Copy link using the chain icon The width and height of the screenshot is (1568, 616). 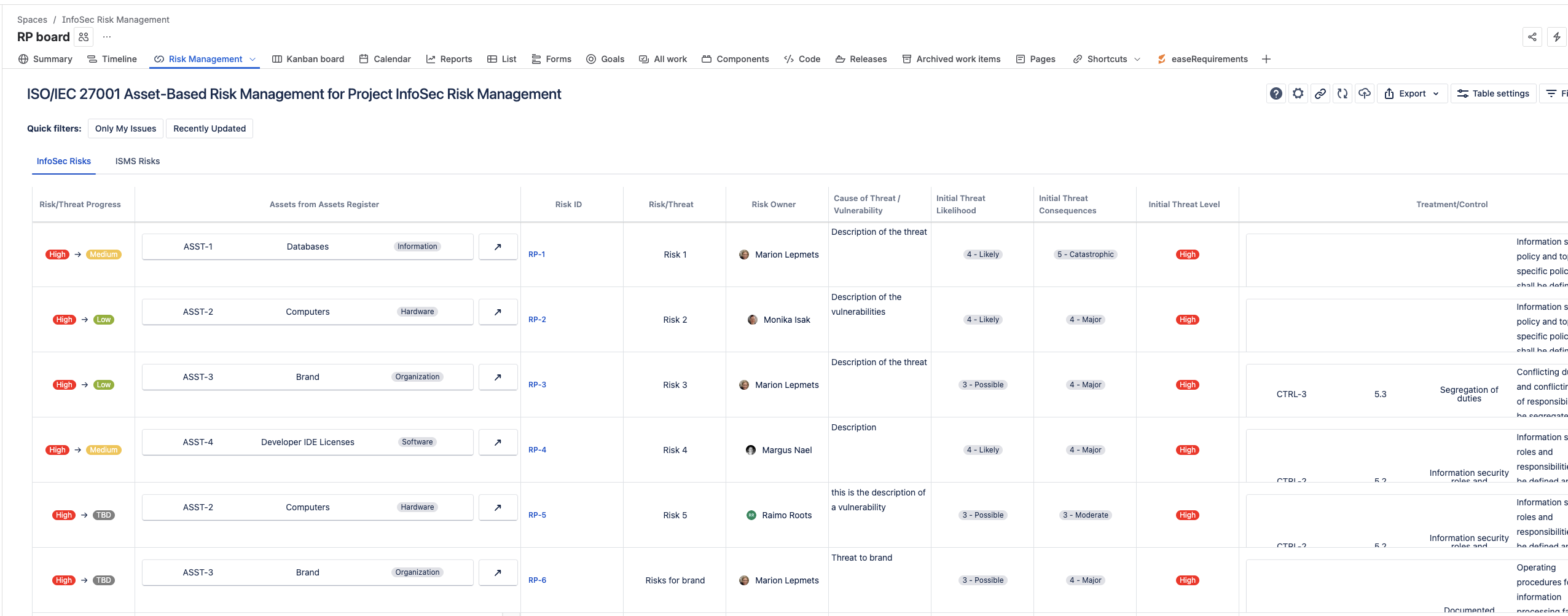pyautogui.click(x=1320, y=93)
